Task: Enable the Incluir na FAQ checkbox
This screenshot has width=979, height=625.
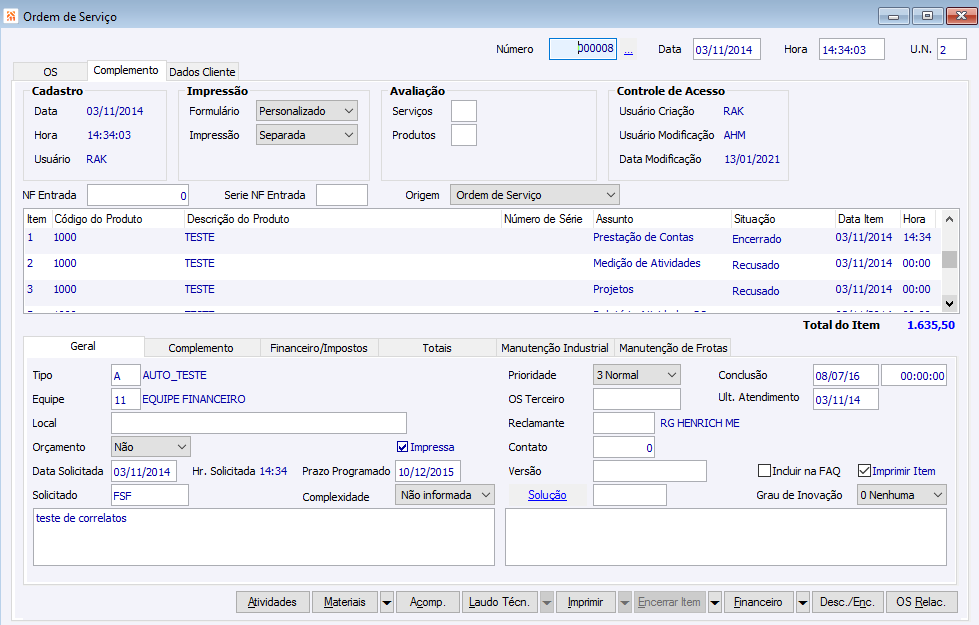Action: pyautogui.click(x=764, y=471)
